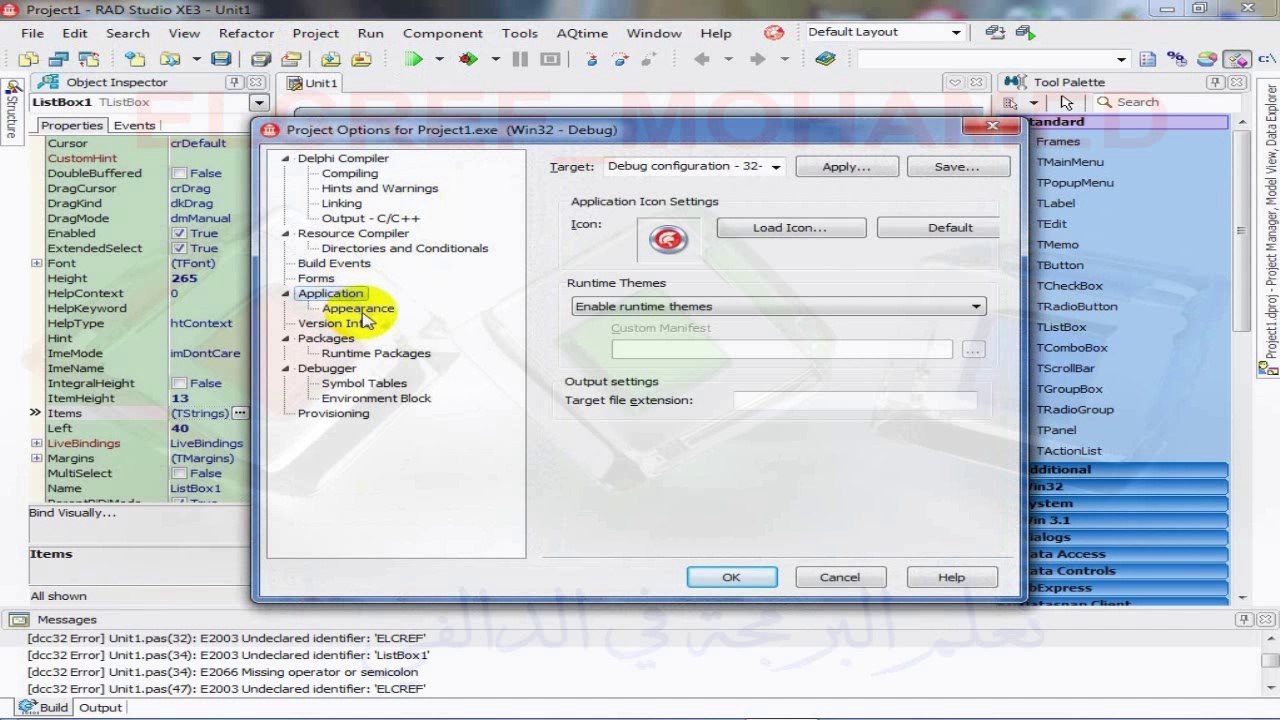Click the red swirl icon beside Help menu

(x=774, y=32)
